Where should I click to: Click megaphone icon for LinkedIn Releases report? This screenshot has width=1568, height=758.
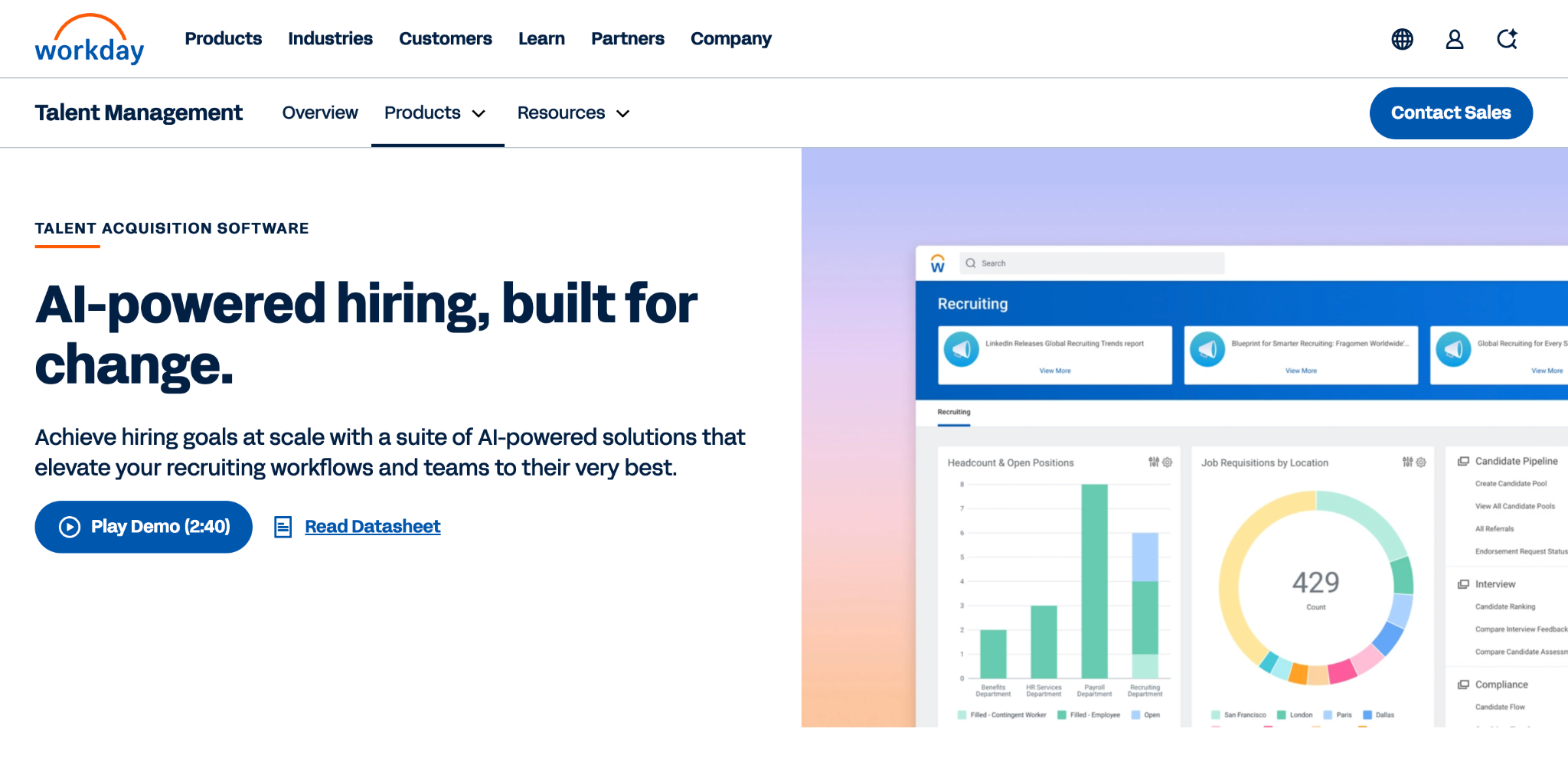click(x=962, y=349)
